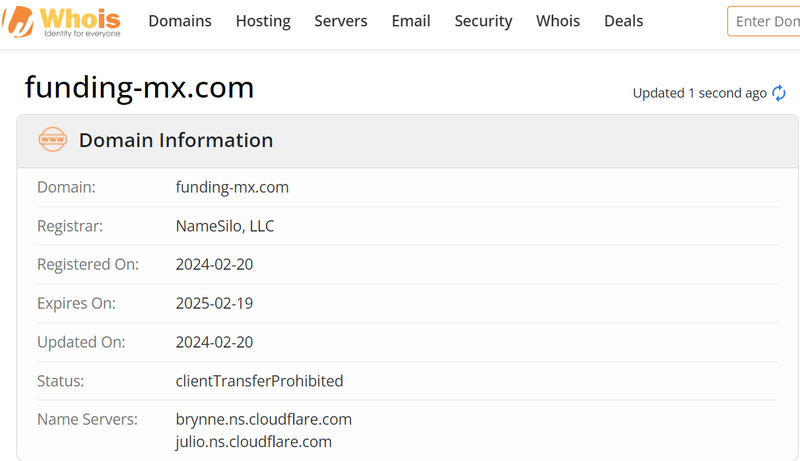The height and width of the screenshot is (461, 800).
Task: Select the status clientTransferProhibited
Action: [259, 380]
